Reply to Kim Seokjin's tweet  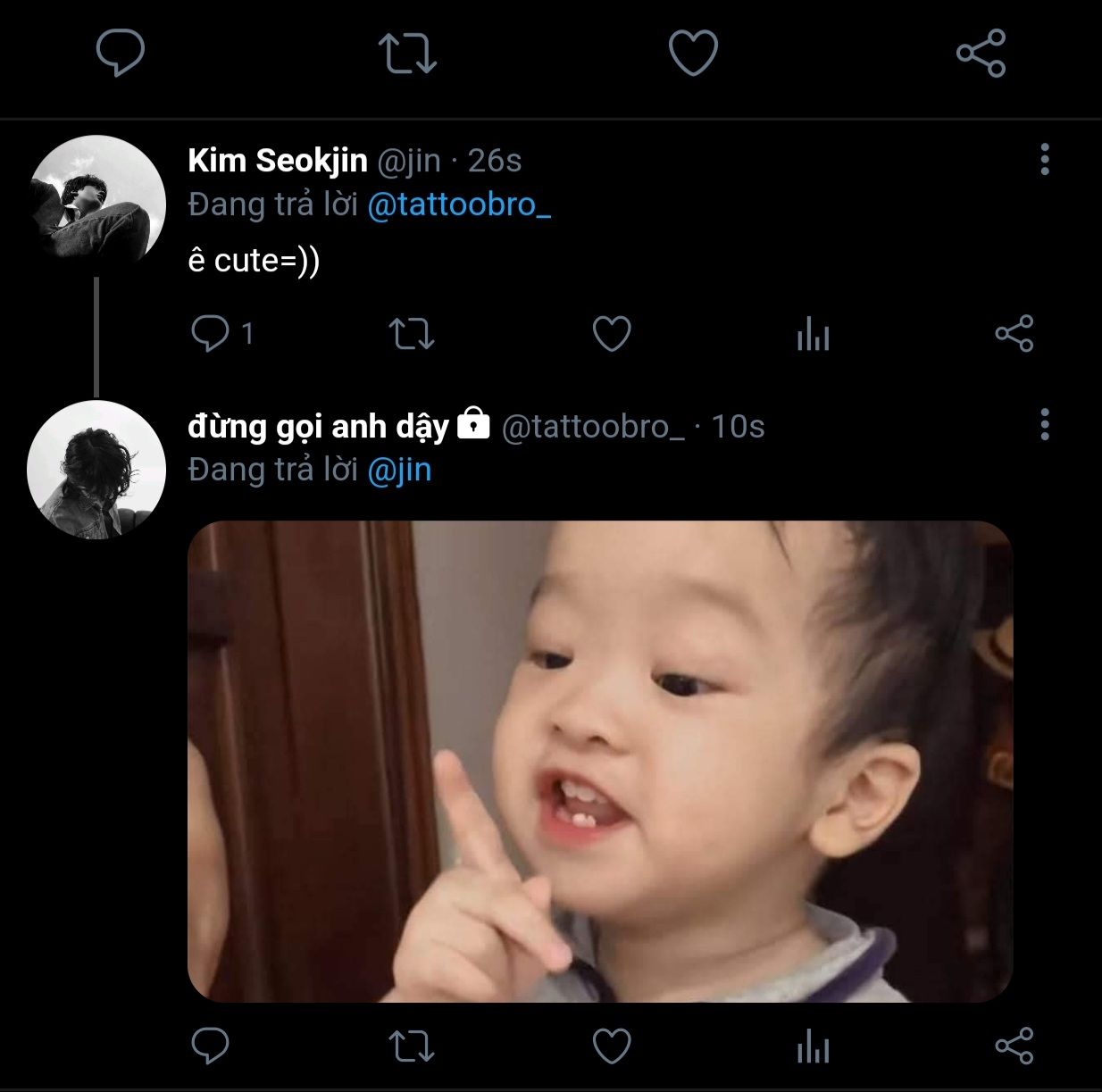pyautogui.click(x=211, y=334)
